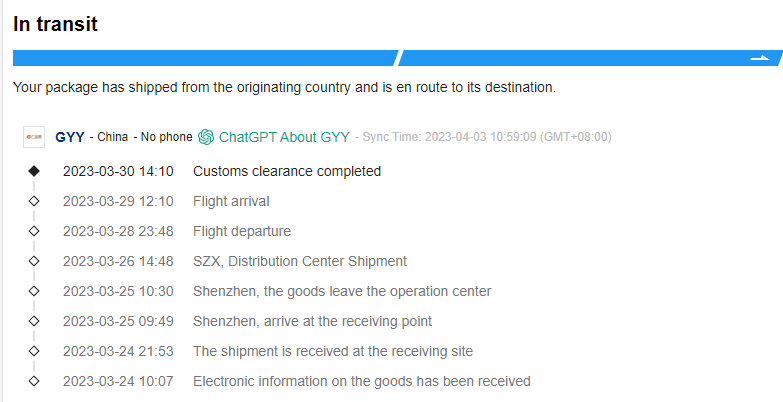This screenshot has width=783, height=402.
Task: Click the delivery arrow icon on progress bar
Action: pos(759,59)
